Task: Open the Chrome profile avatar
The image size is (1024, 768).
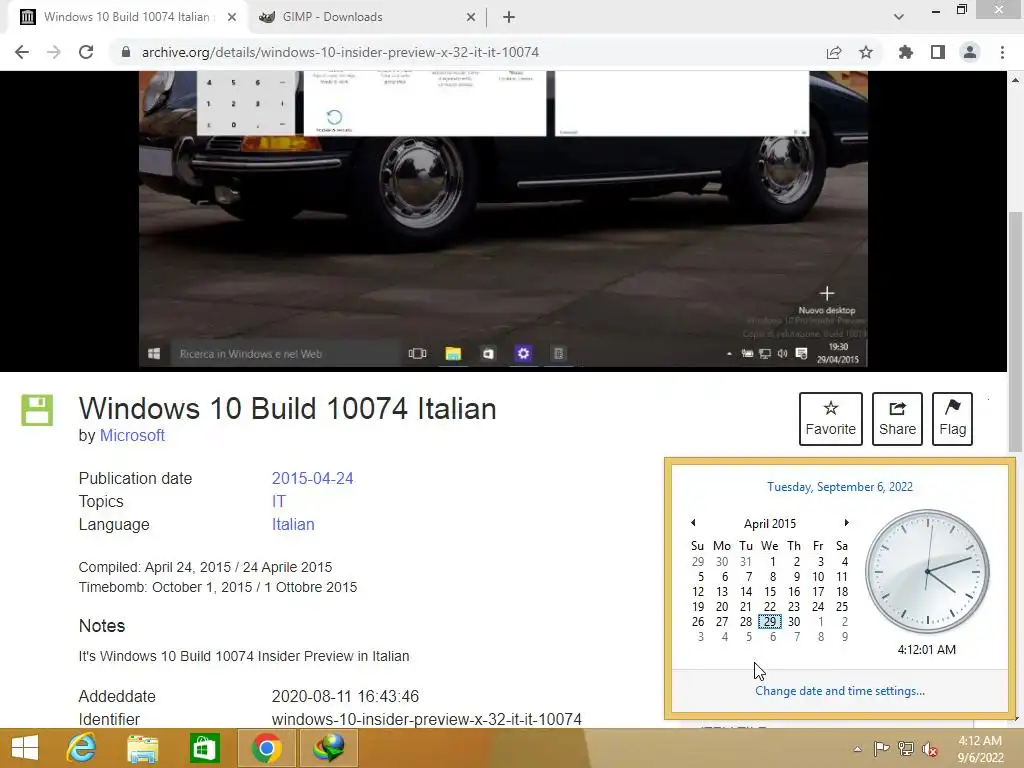Action: pos(970,52)
